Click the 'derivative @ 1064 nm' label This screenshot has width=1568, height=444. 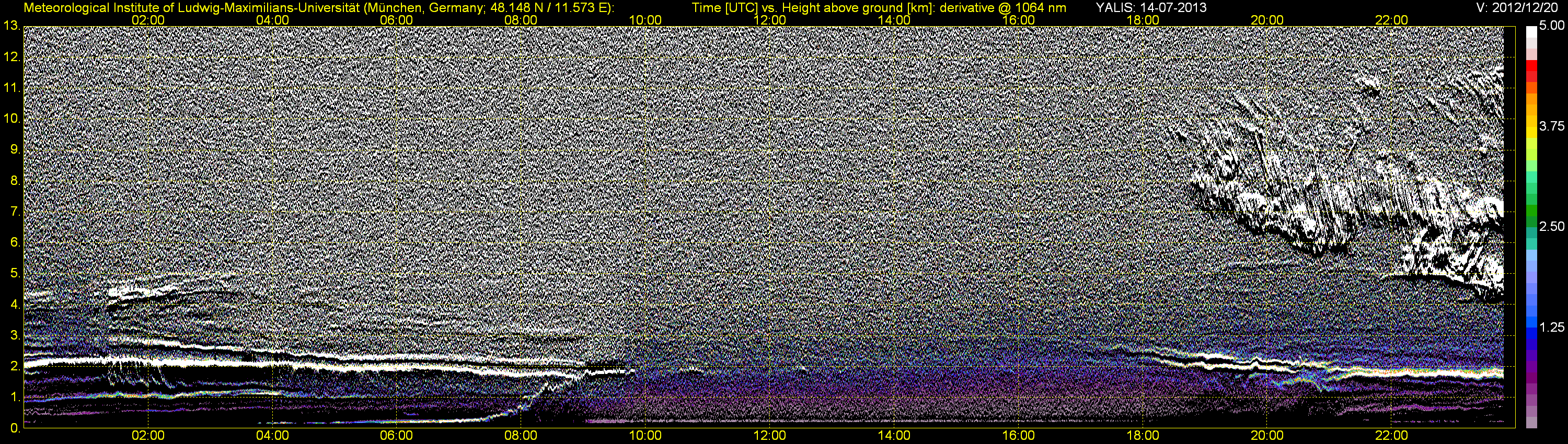point(1003,8)
